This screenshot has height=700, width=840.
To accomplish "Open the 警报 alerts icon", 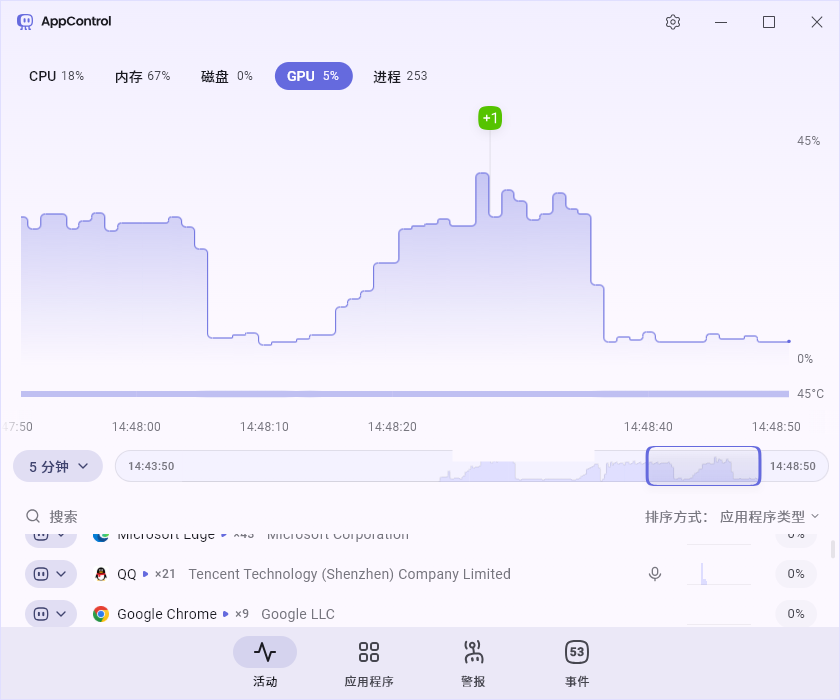I will tap(473, 653).
